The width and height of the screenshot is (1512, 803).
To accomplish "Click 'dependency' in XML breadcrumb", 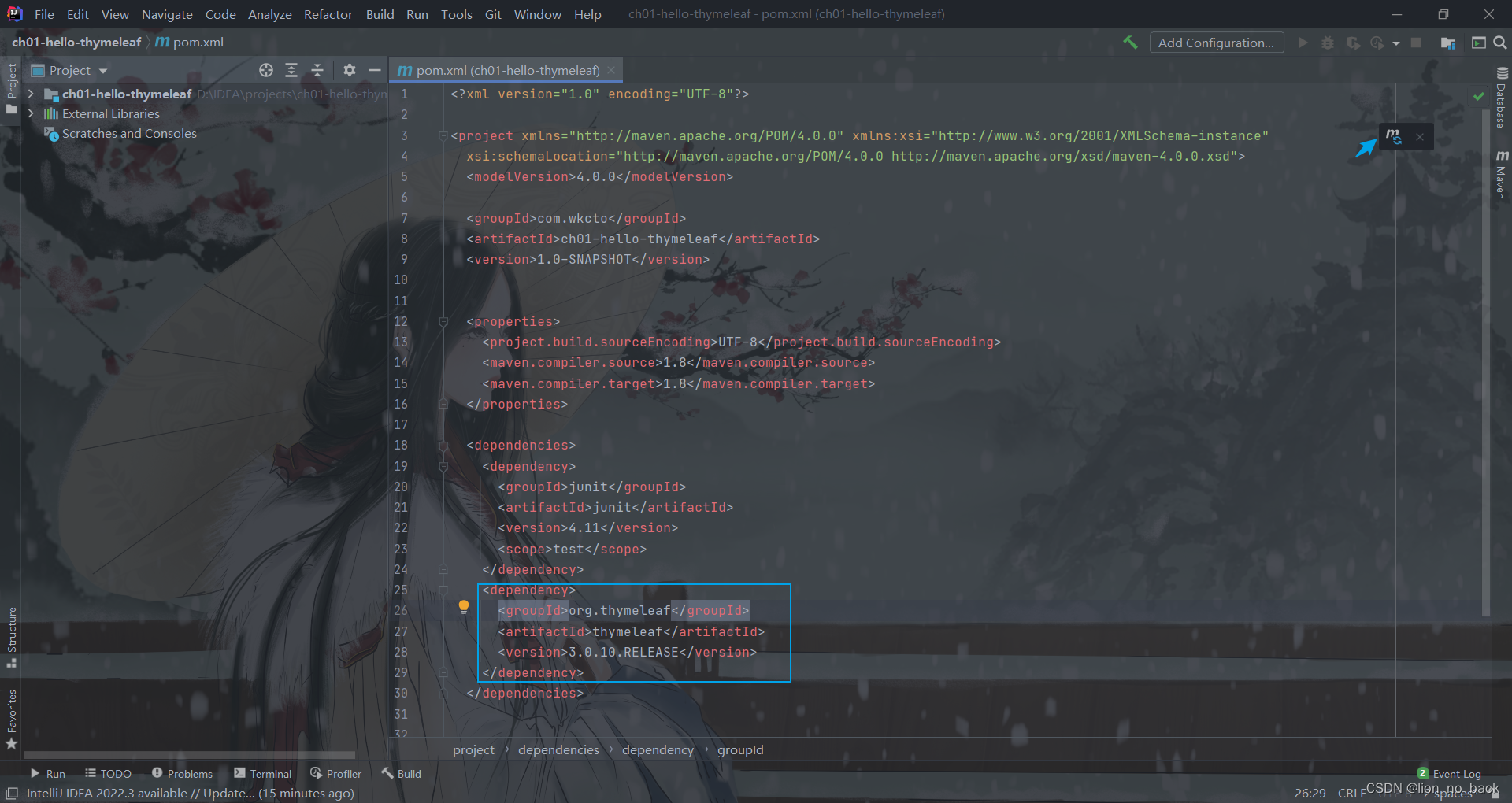I will 658,749.
